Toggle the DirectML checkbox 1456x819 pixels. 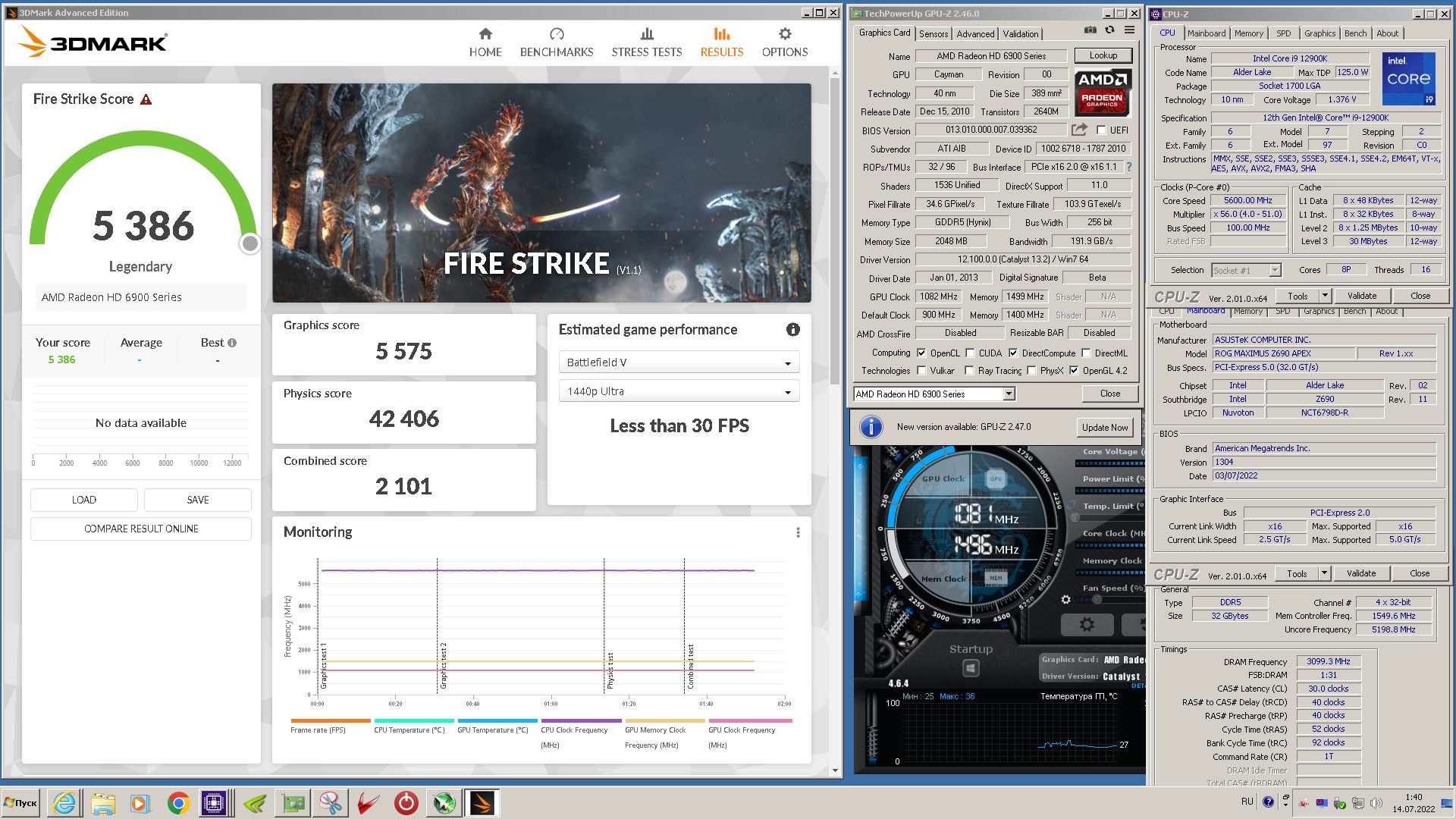(1087, 353)
